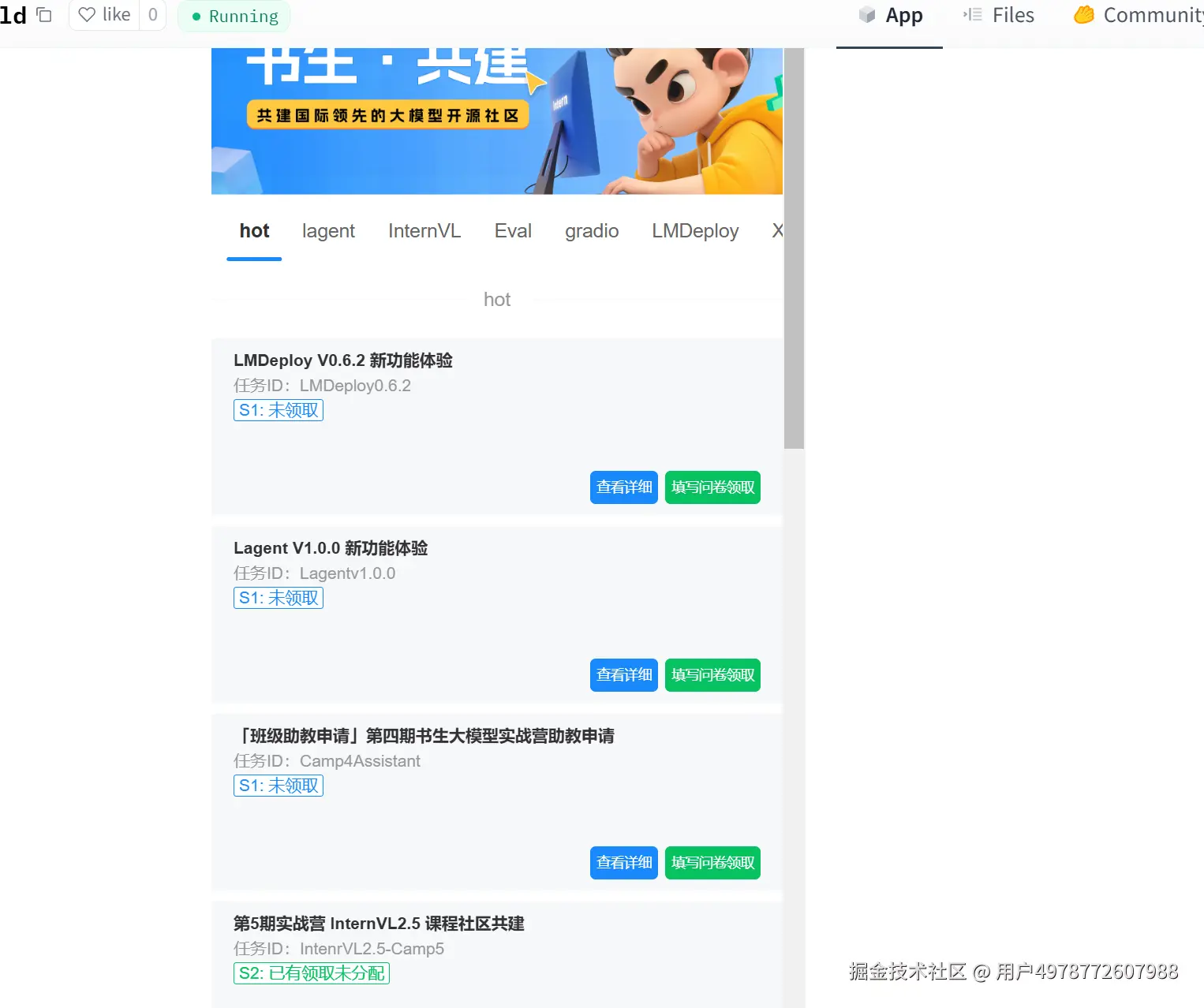This screenshot has width=1204, height=1008.
Task: Click the title 'Lagent V1.0.0 新功能体验'
Action: (331, 548)
